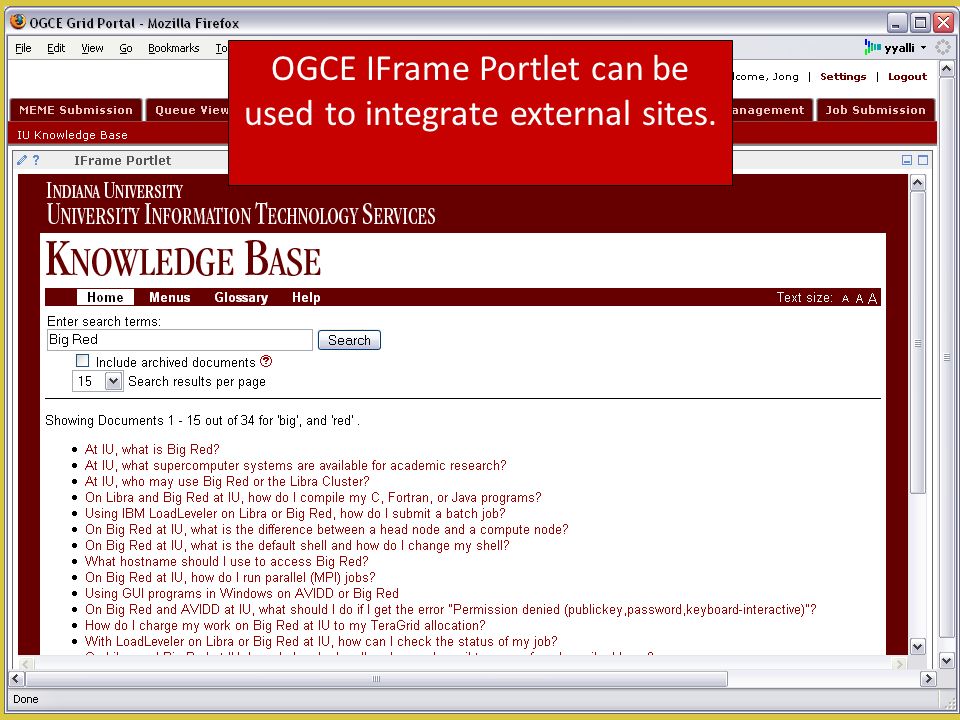Select the smallest text size A
960x720 pixels.
coord(846,299)
